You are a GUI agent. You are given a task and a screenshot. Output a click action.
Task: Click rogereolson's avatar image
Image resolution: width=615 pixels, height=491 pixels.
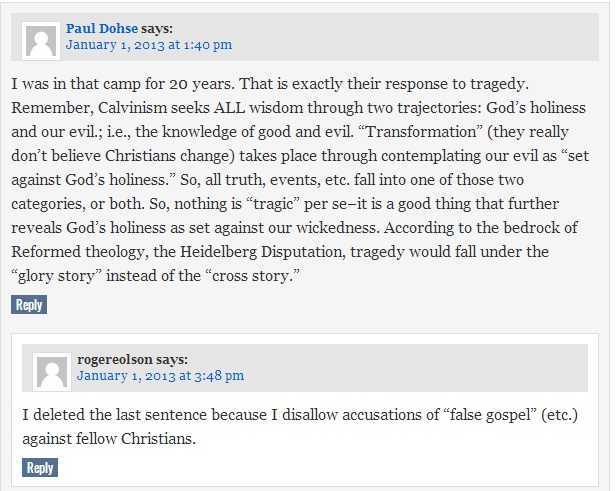52,371
